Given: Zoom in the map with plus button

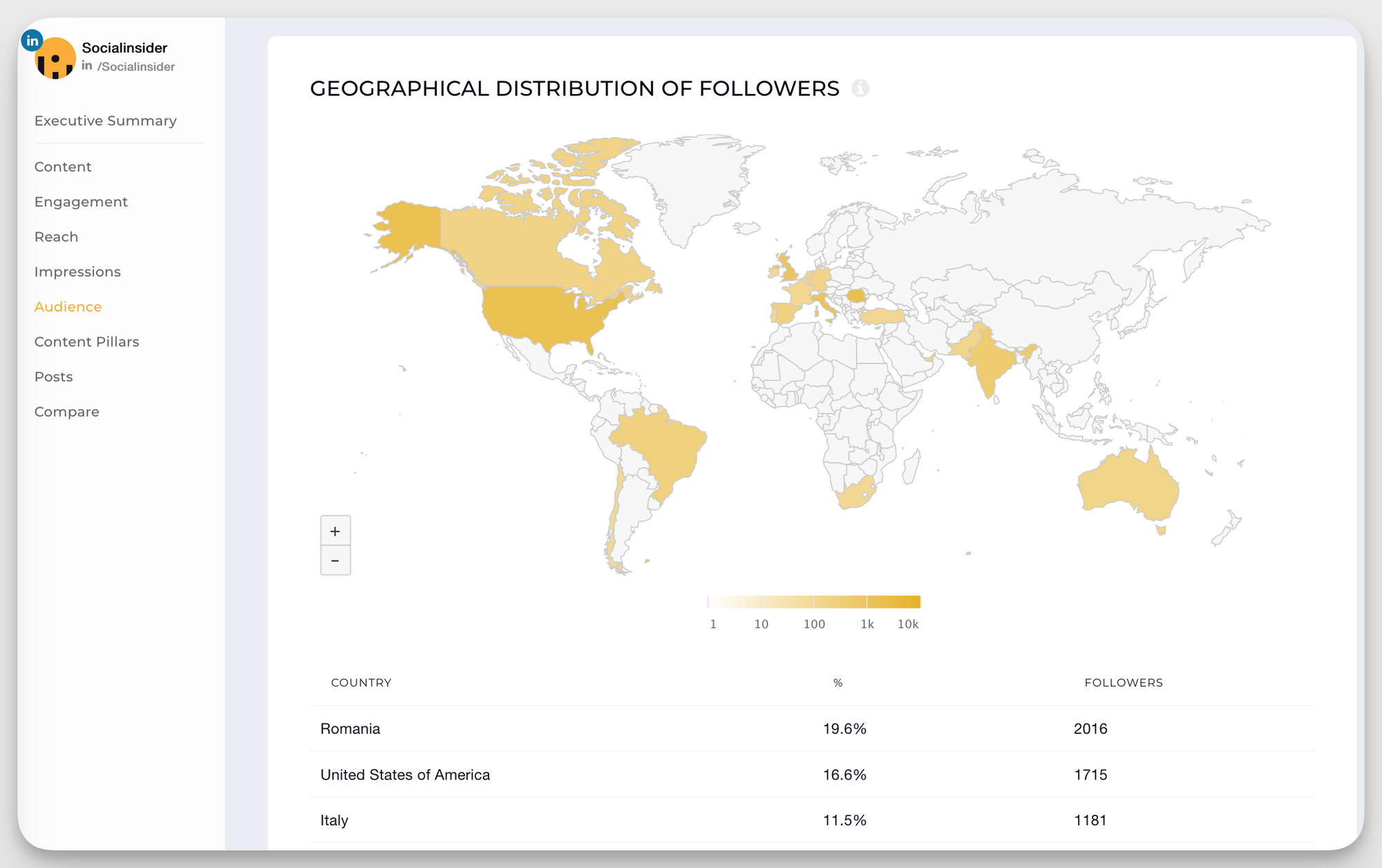Looking at the screenshot, I should (335, 531).
